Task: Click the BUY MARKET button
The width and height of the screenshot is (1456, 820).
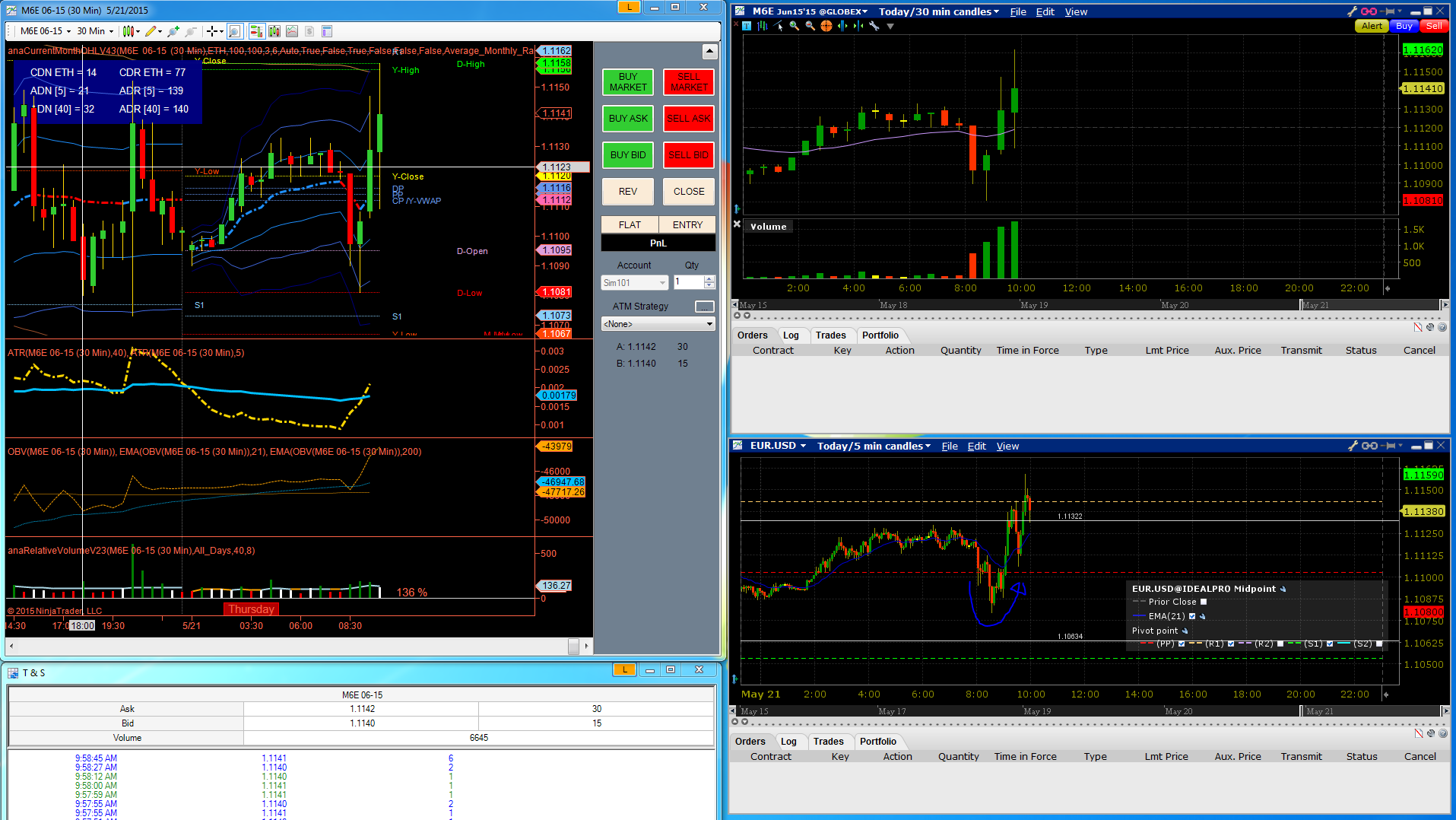Action: click(x=628, y=82)
